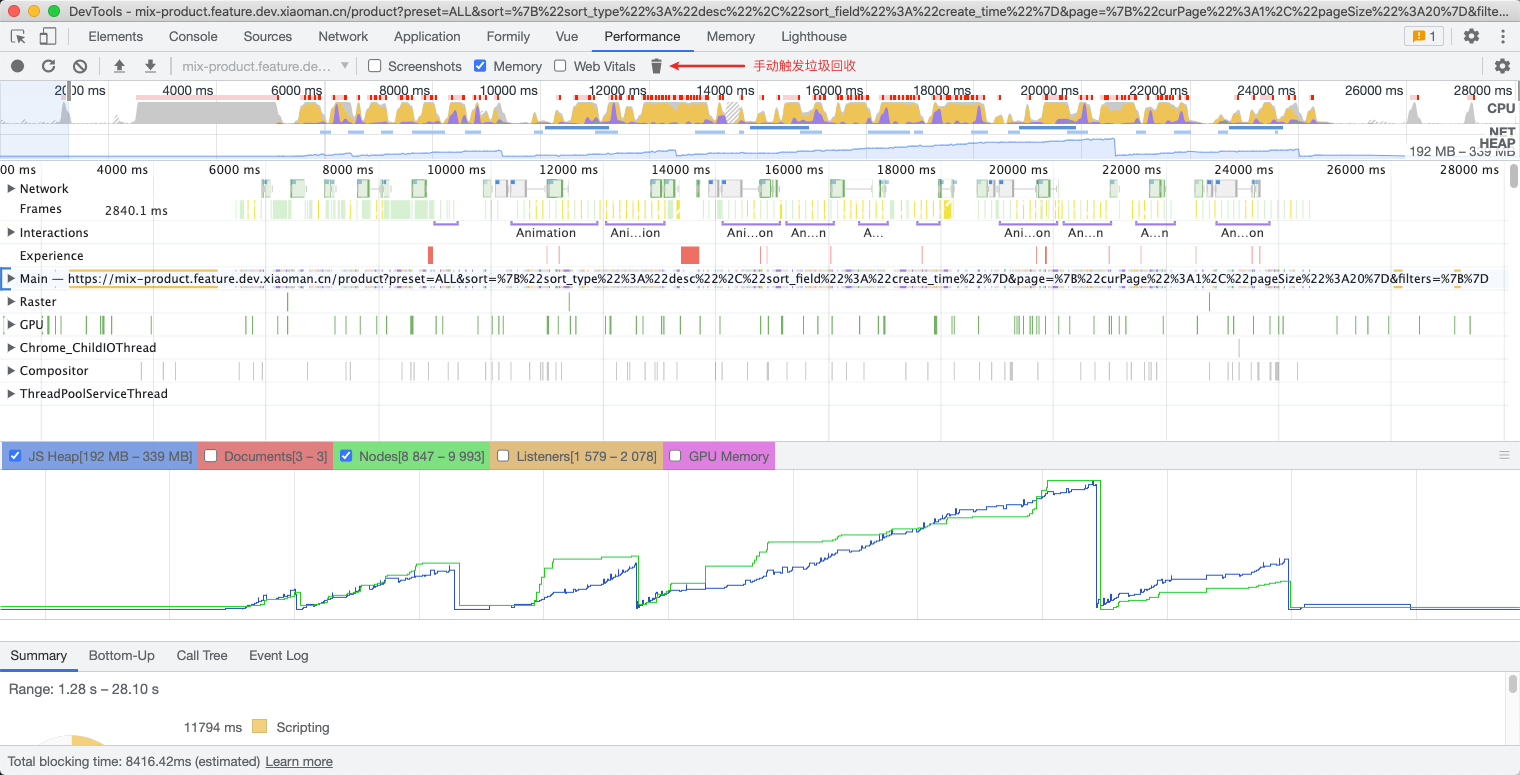
Task: Open the Sources panel
Action: pos(268,36)
